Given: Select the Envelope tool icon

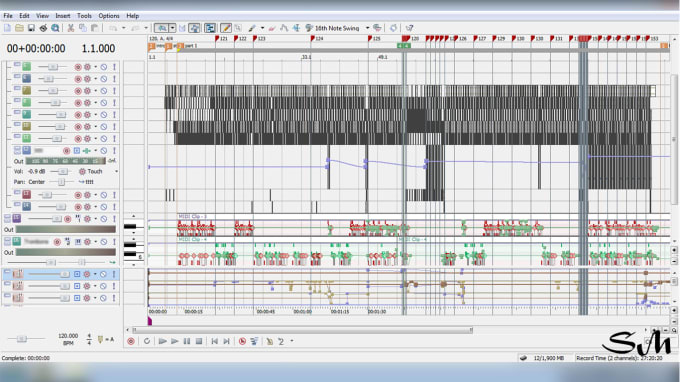Looking at the screenshot, I should 284,28.
